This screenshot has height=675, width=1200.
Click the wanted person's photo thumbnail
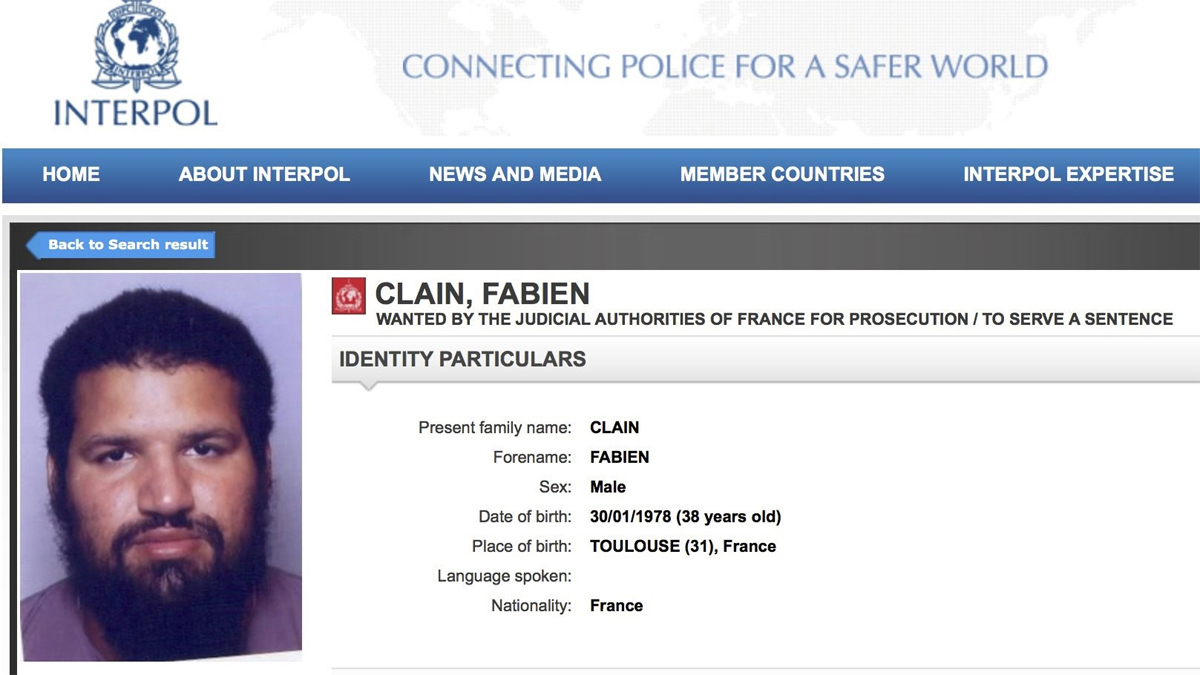(161, 466)
